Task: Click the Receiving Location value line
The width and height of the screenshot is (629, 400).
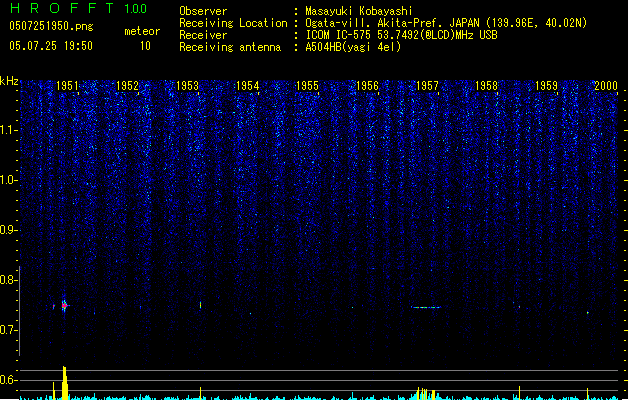Action: pos(446,23)
